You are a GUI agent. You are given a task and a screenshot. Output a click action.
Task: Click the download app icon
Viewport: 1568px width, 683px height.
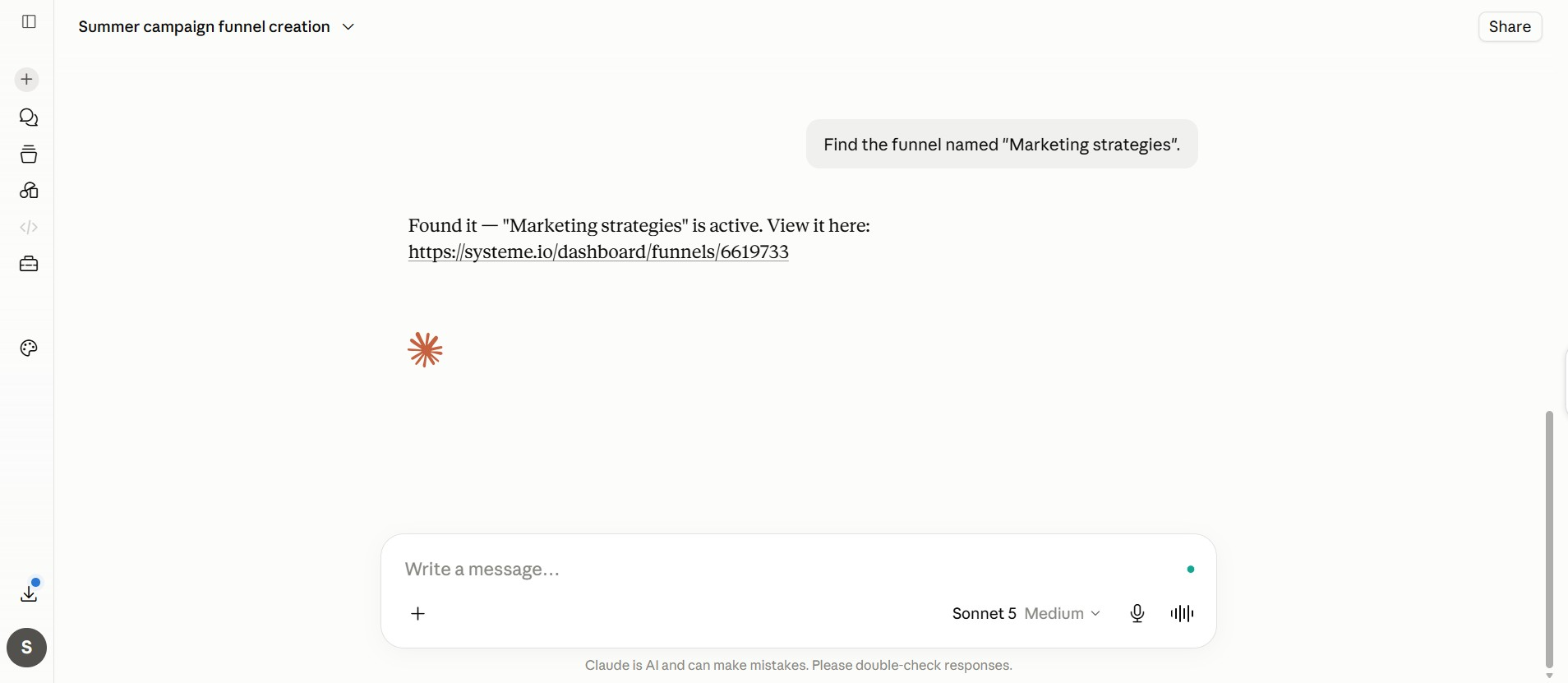point(29,593)
